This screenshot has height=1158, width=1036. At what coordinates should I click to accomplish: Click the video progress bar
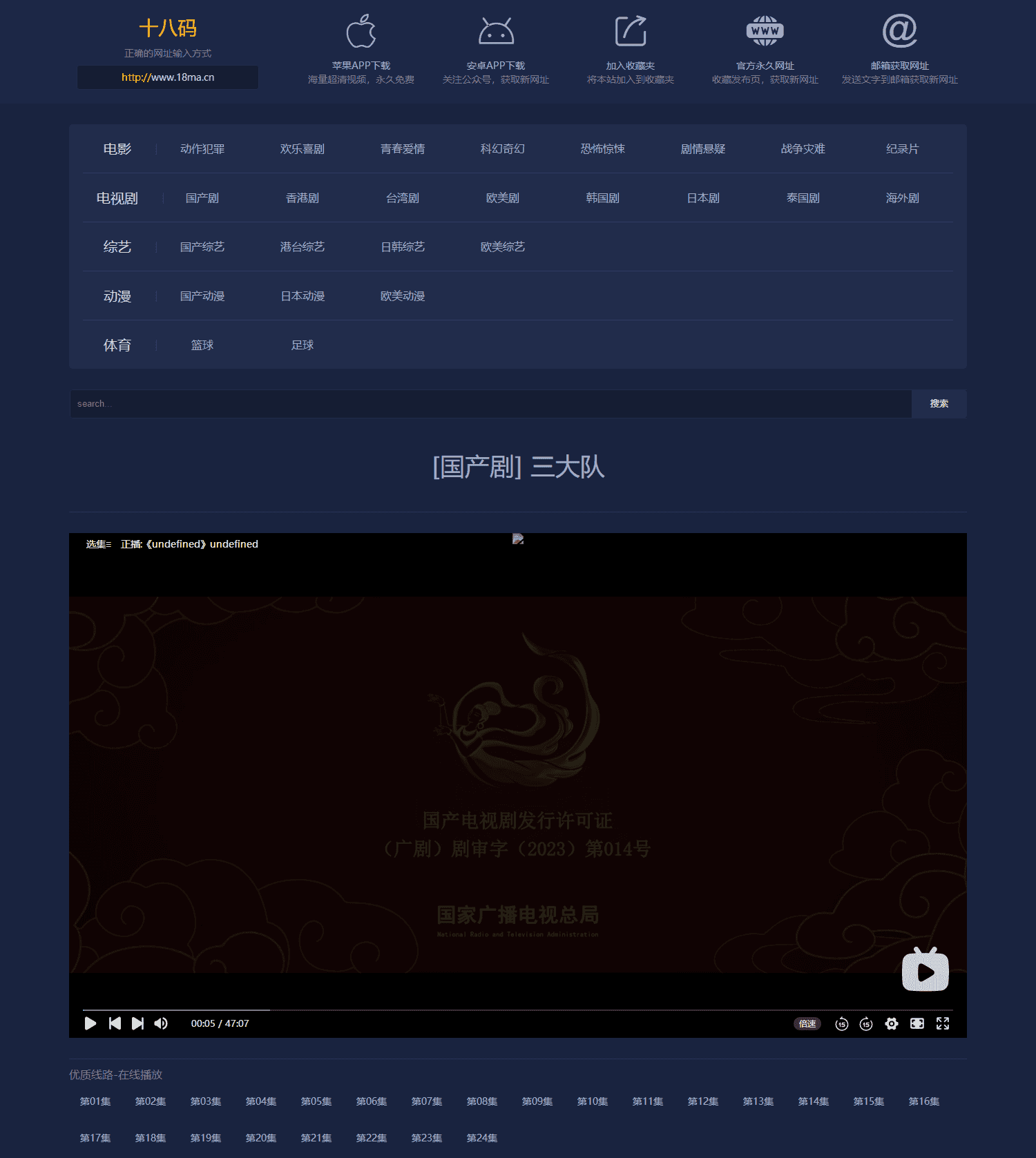click(518, 1010)
